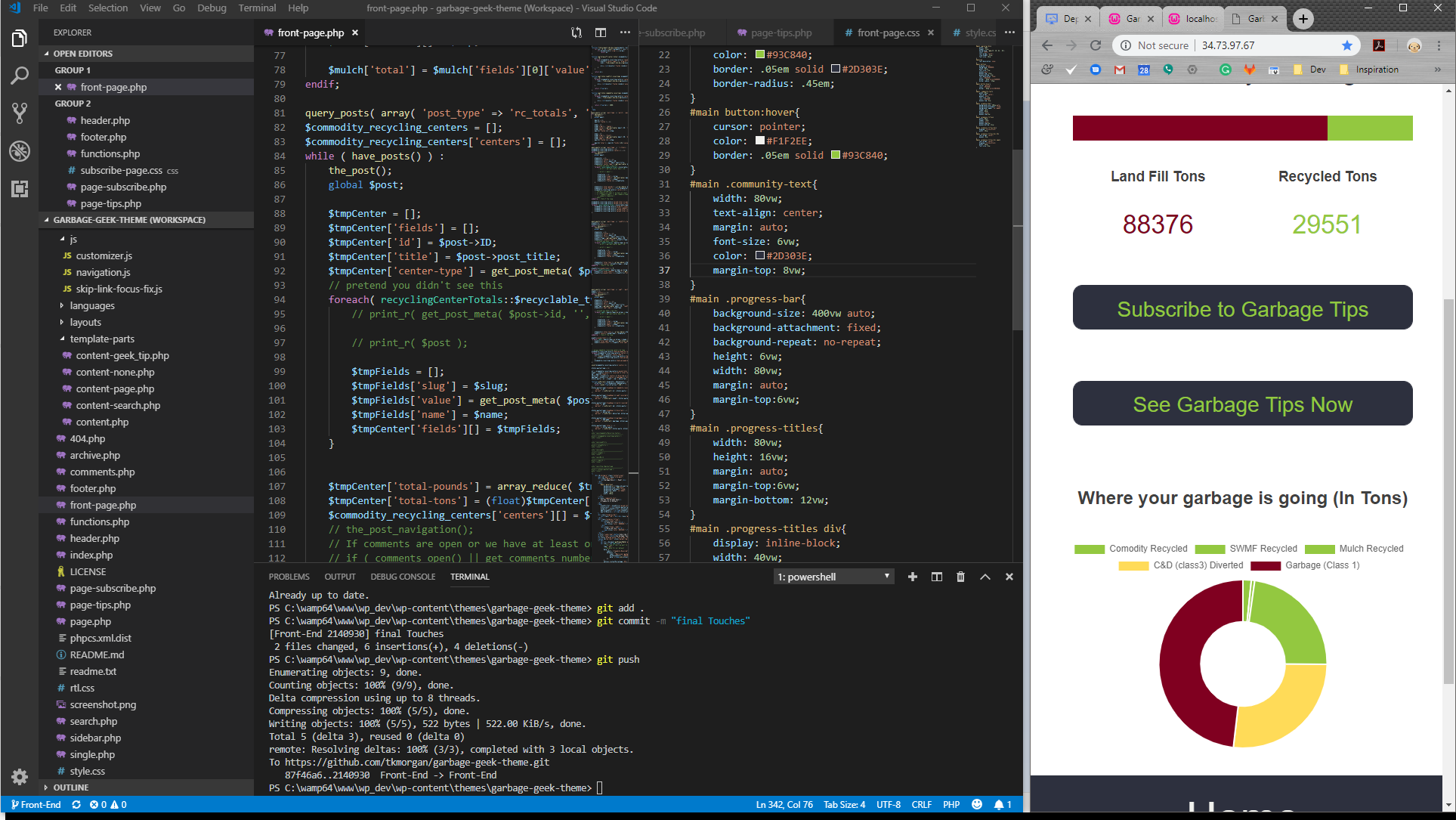Open the Terminal menu
Image resolution: width=1456 pixels, height=820 pixels.
click(257, 8)
